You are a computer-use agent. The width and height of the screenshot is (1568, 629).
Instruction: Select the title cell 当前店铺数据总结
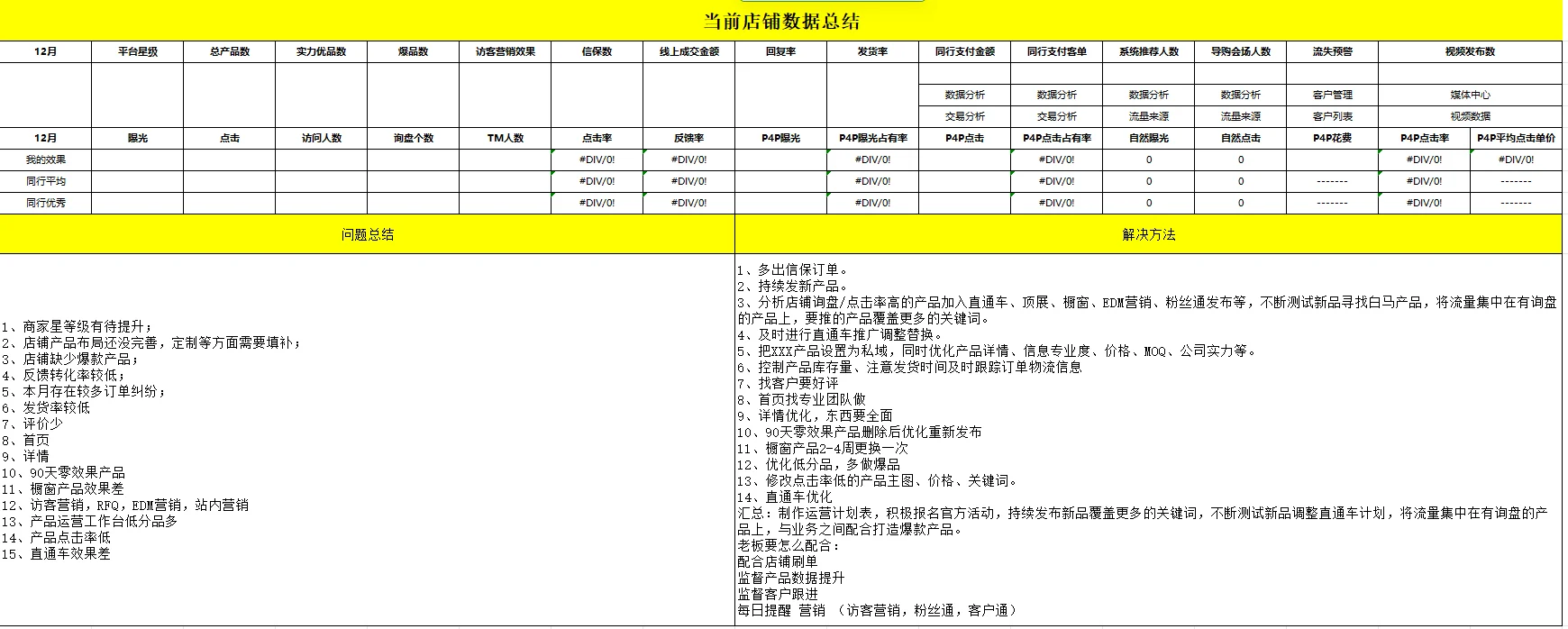tap(781, 21)
